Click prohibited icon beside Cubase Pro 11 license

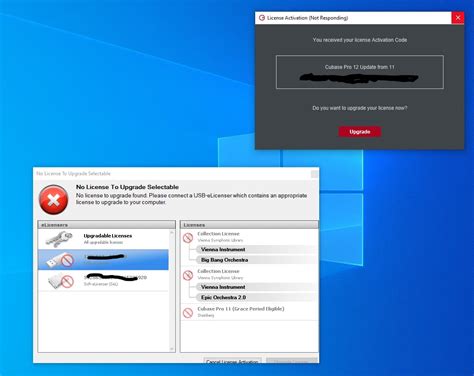188,313
